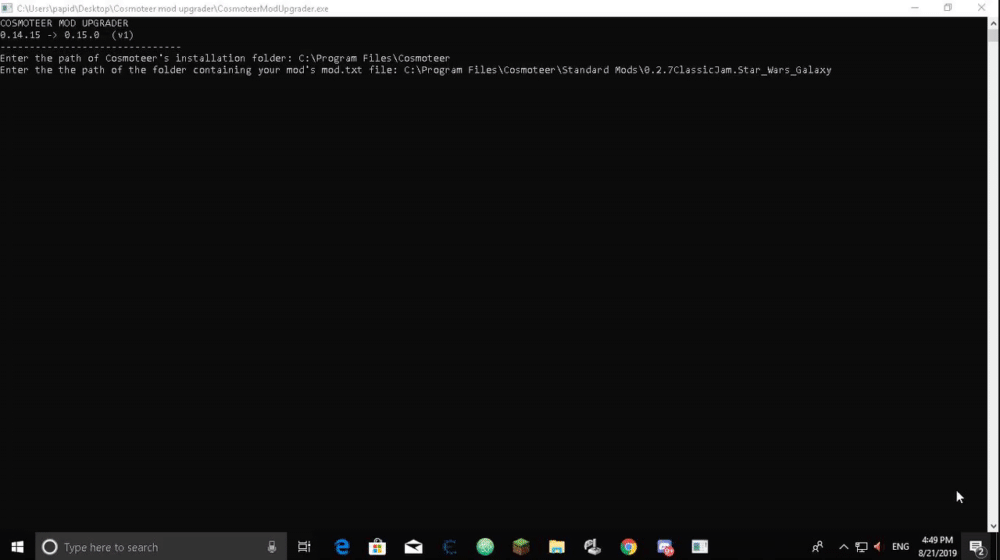Click the muted volume speaker icon

tap(879, 547)
